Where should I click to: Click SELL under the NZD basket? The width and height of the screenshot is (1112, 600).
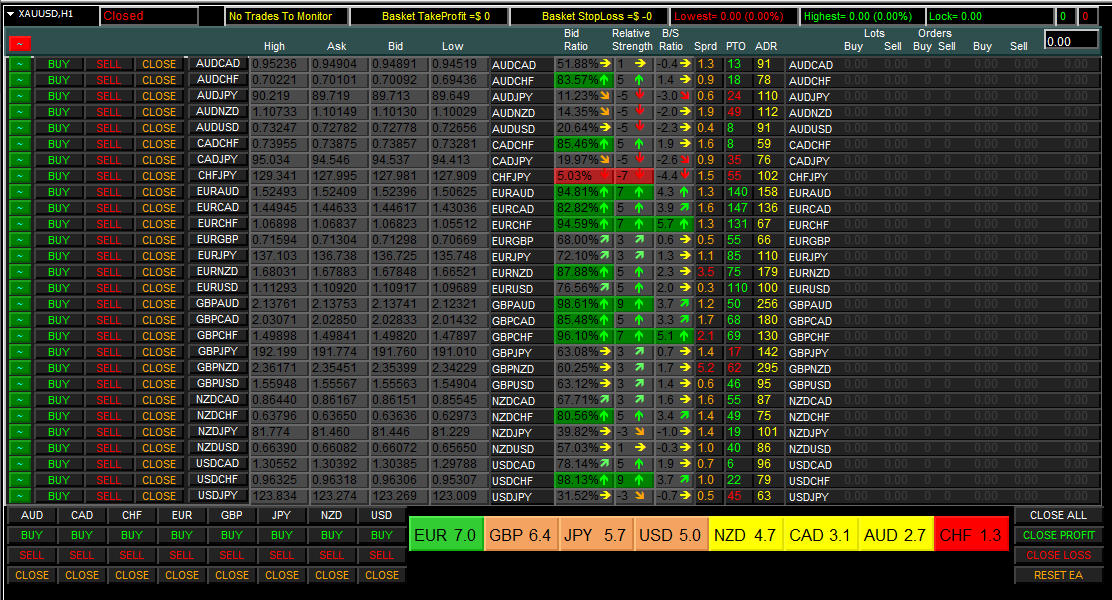click(x=331, y=555)
